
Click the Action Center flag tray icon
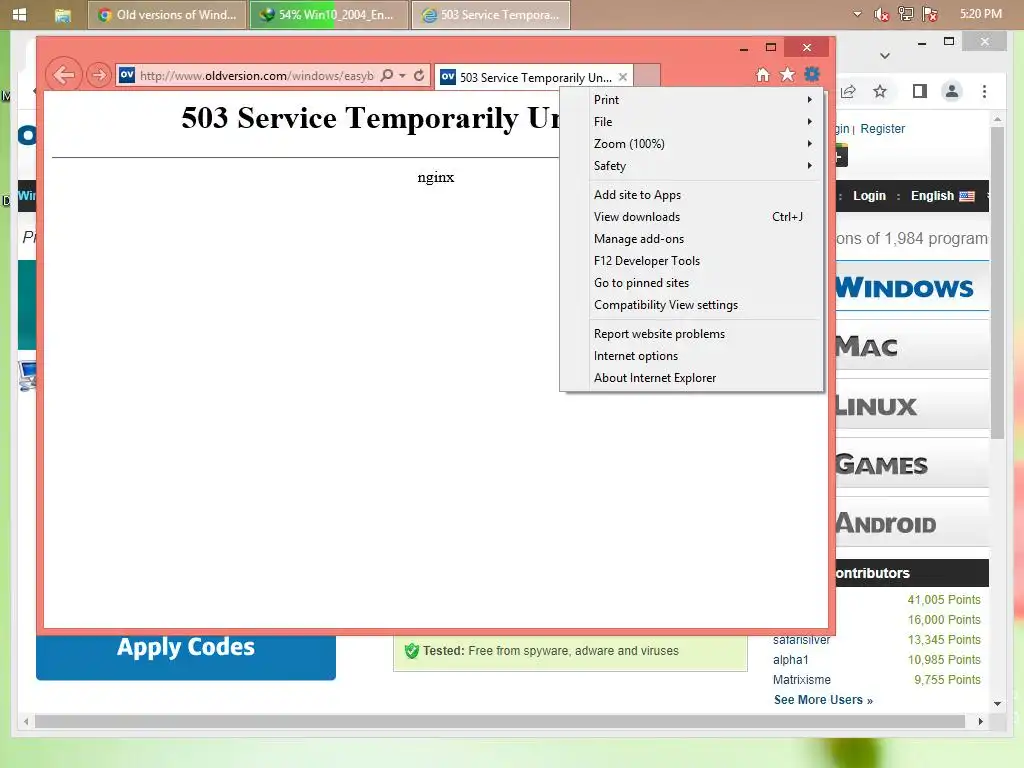[929, 14]
